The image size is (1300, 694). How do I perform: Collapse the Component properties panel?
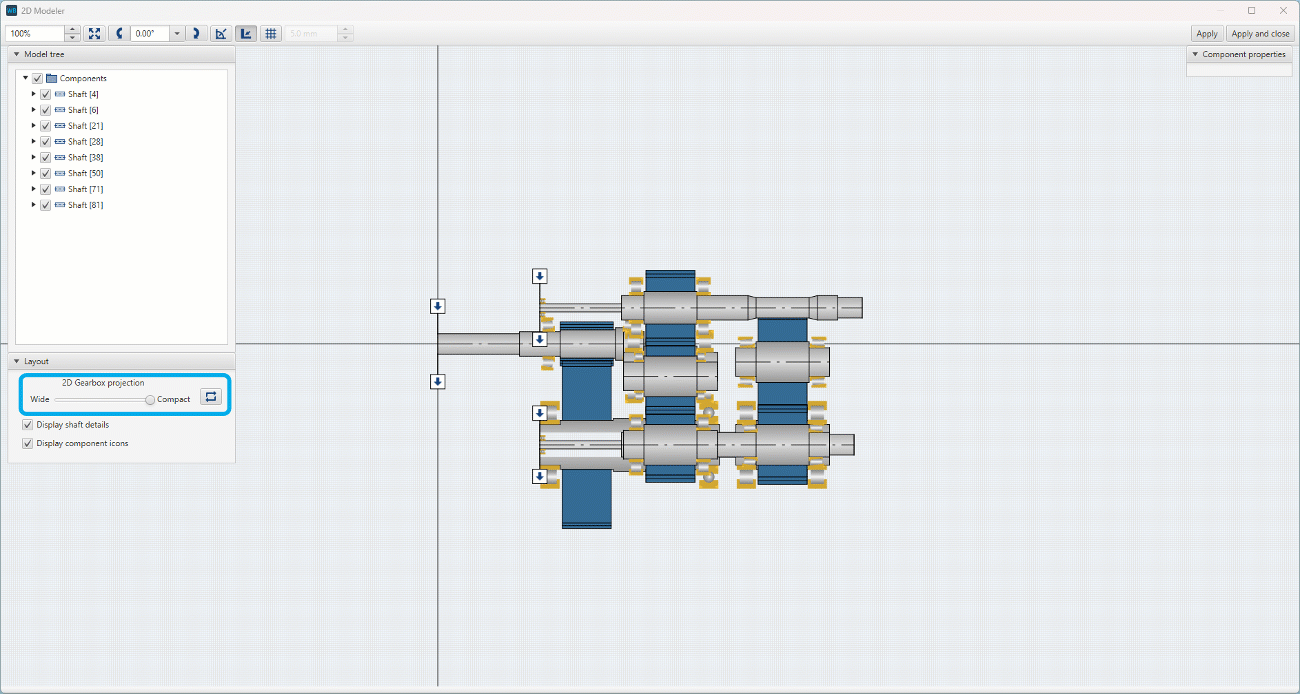1195,55
